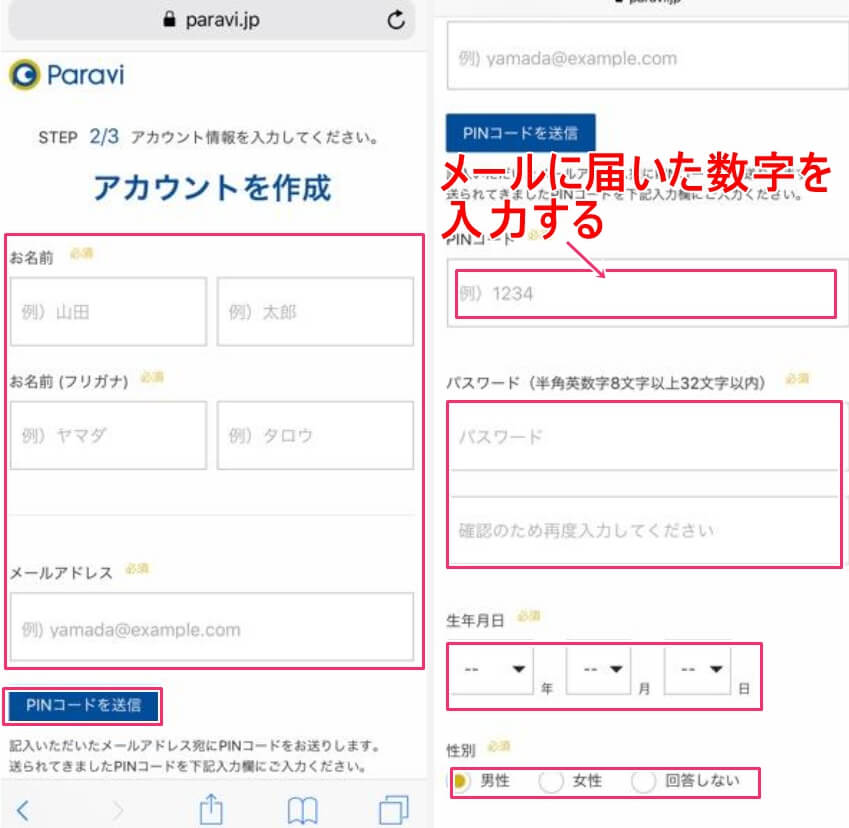Tap the Safari reload page icon
849x828 pixels.
(x=396, y=20)
